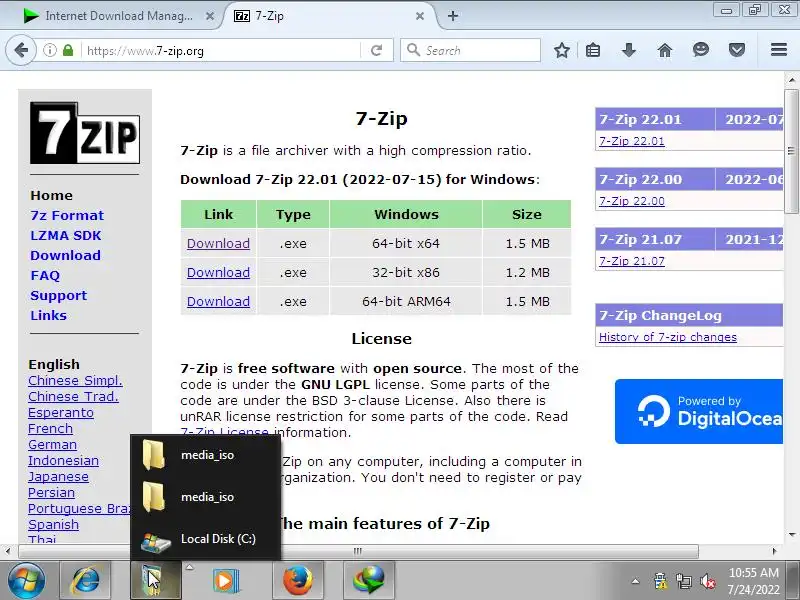
Task: Bookmark this page with the star icon
Action: point(562,50)
